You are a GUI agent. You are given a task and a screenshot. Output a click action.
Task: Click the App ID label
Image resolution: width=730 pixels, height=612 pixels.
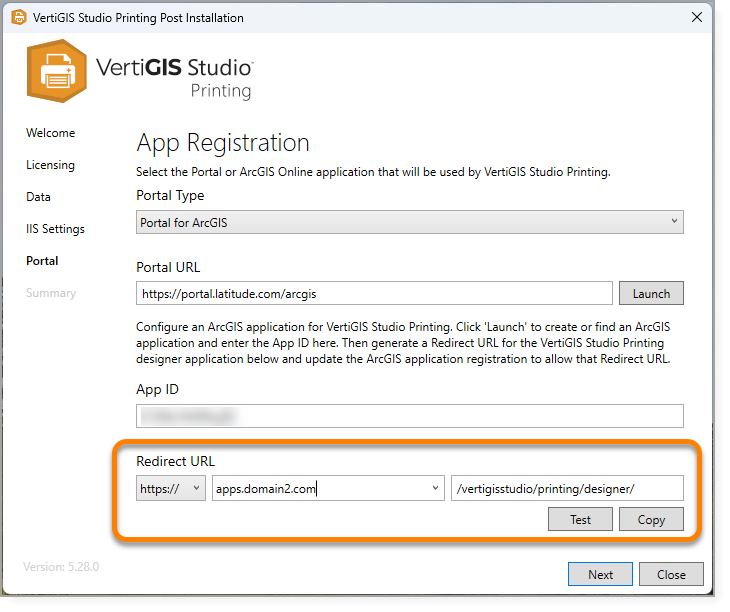click(x=157, y=390)
